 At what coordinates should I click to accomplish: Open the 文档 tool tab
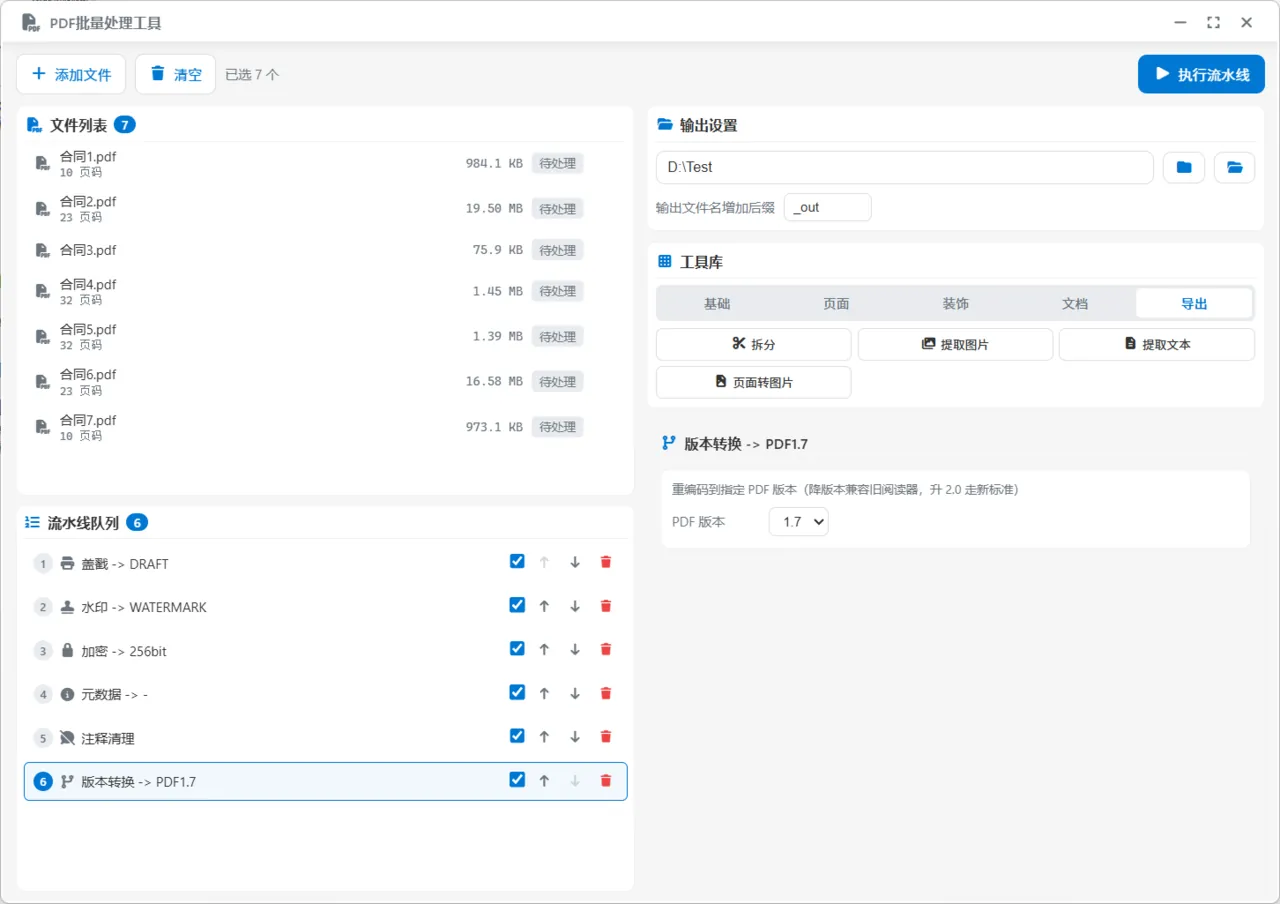(x=1075, y=304)
